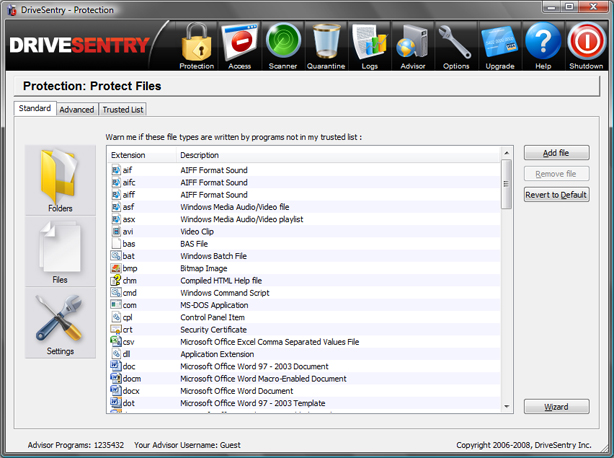Open the Trusted List tab
614x458 pixels.
(x=123, y=110)
